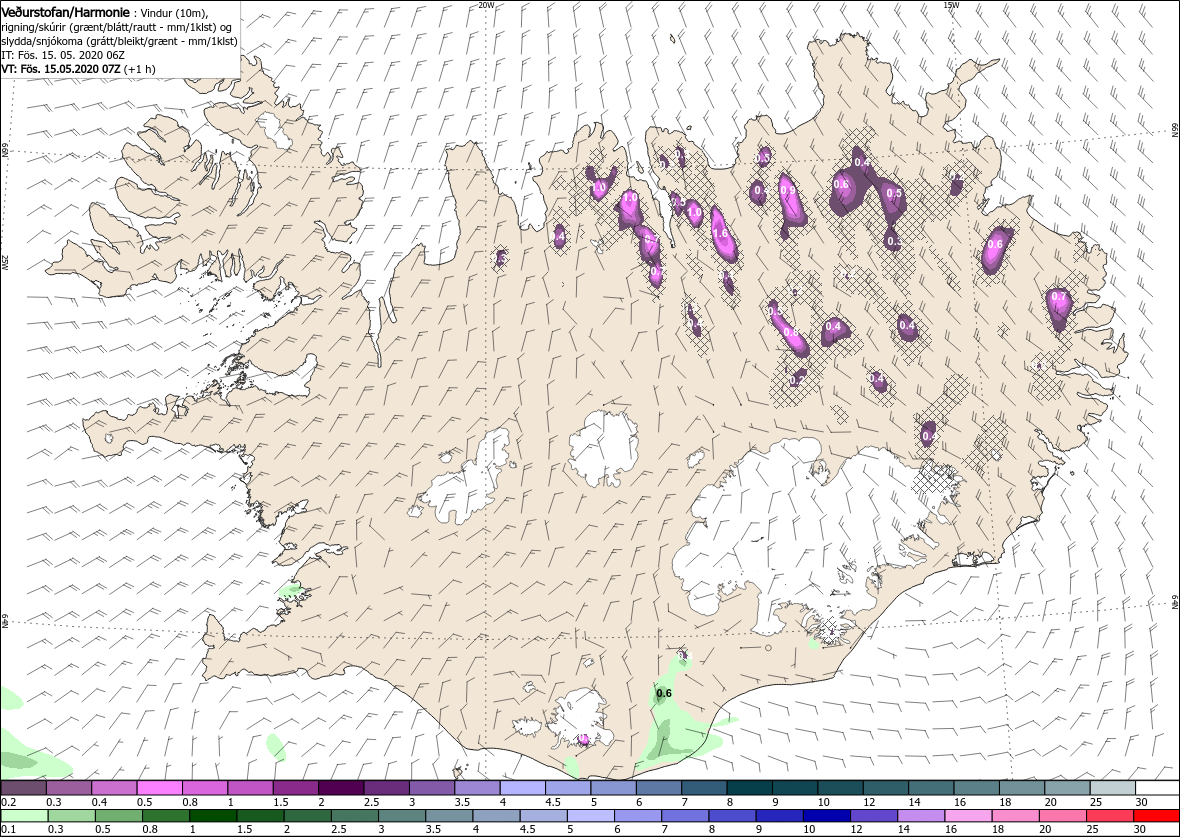Viewport: 1180px width, 837px height.
Task: Click the 'slydda/snjókoma (grátt/bleikt/grænt' header line
Action: 119,41
